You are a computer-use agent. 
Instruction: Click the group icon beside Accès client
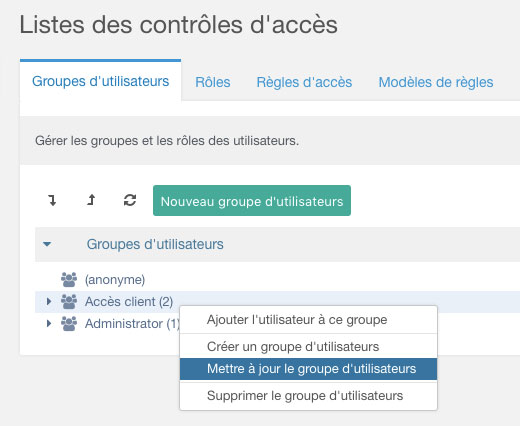pos(69,301)
